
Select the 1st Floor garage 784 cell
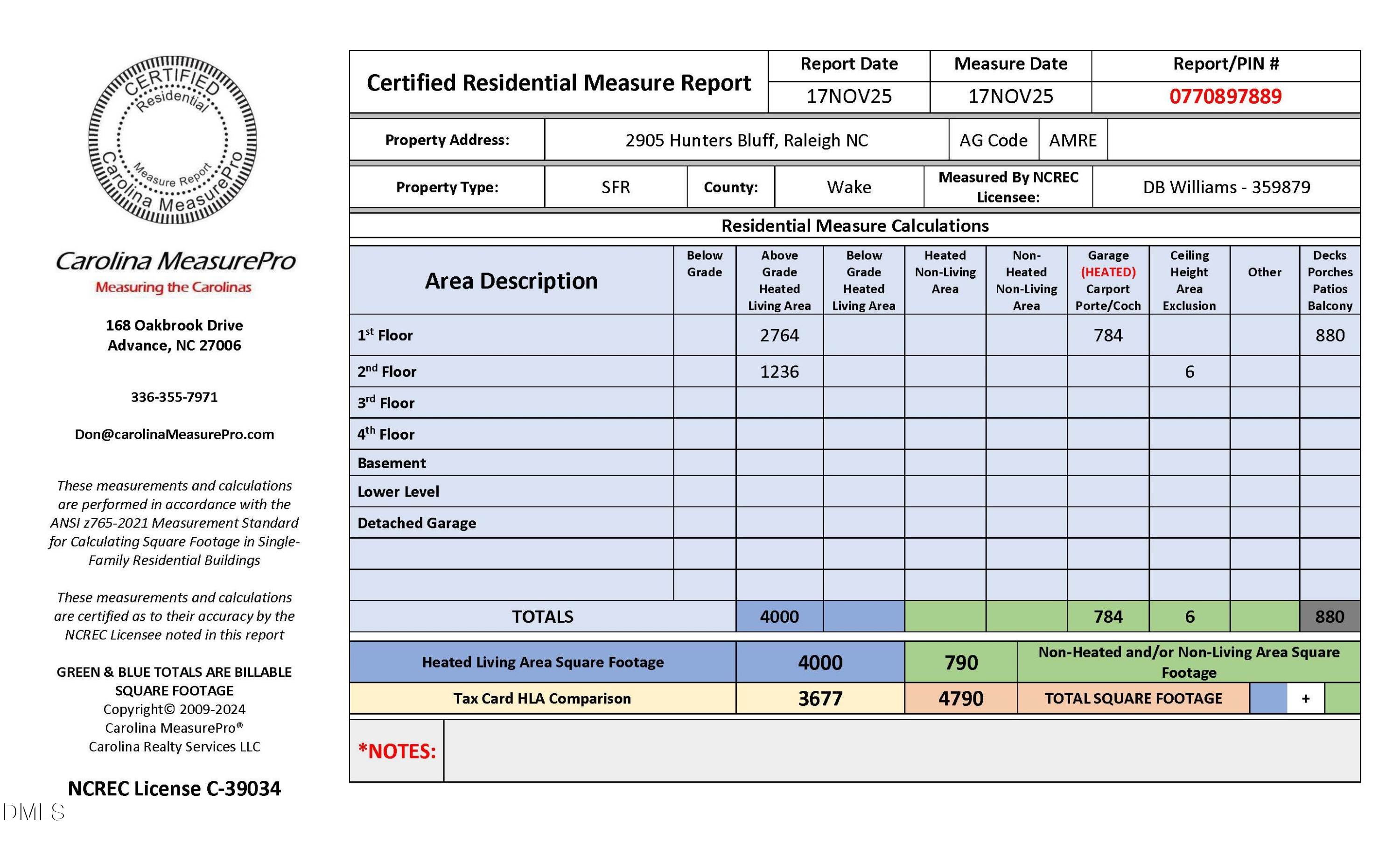(x=1107, y=335)
